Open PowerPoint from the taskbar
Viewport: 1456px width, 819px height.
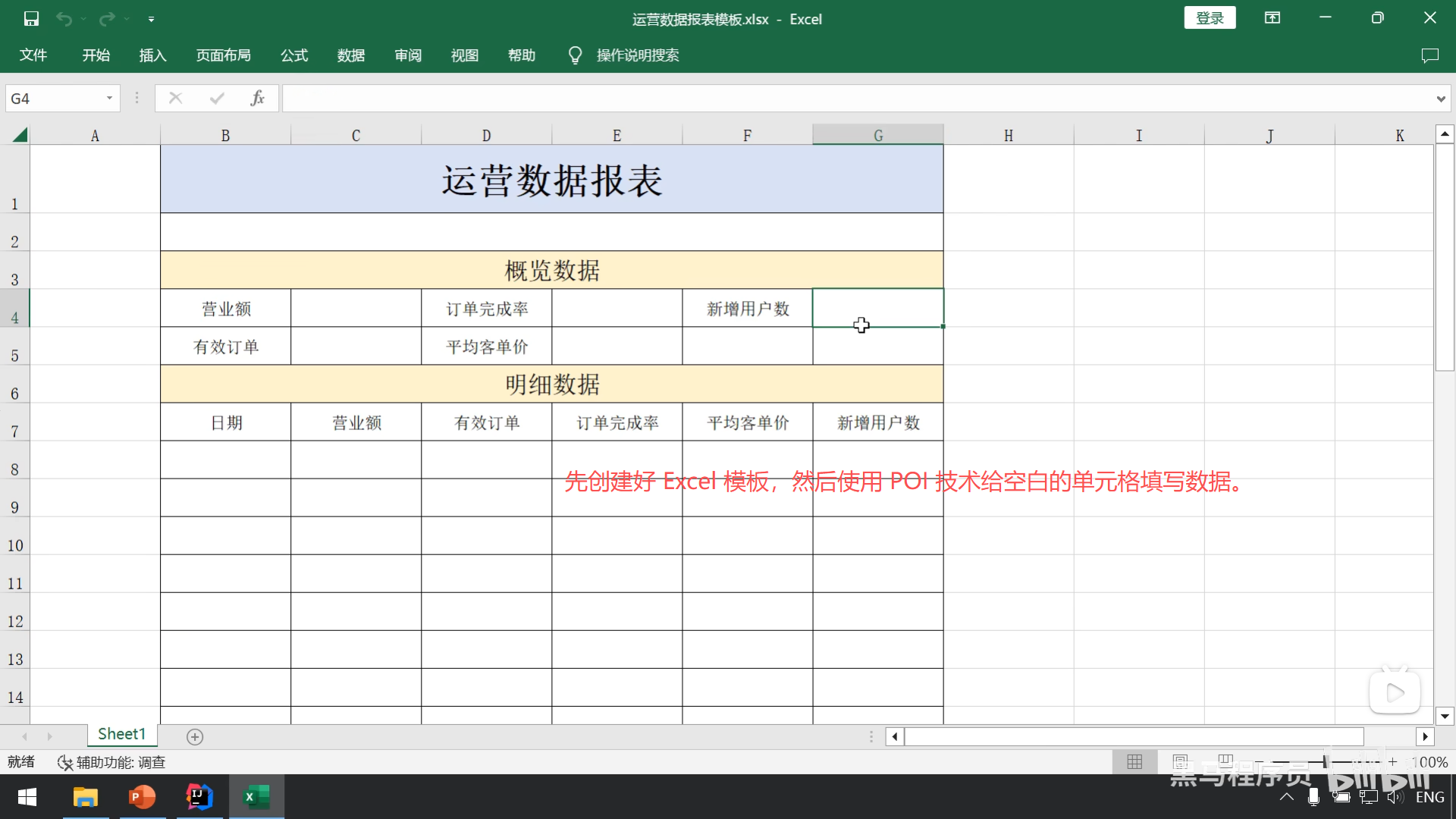(143, 797)
